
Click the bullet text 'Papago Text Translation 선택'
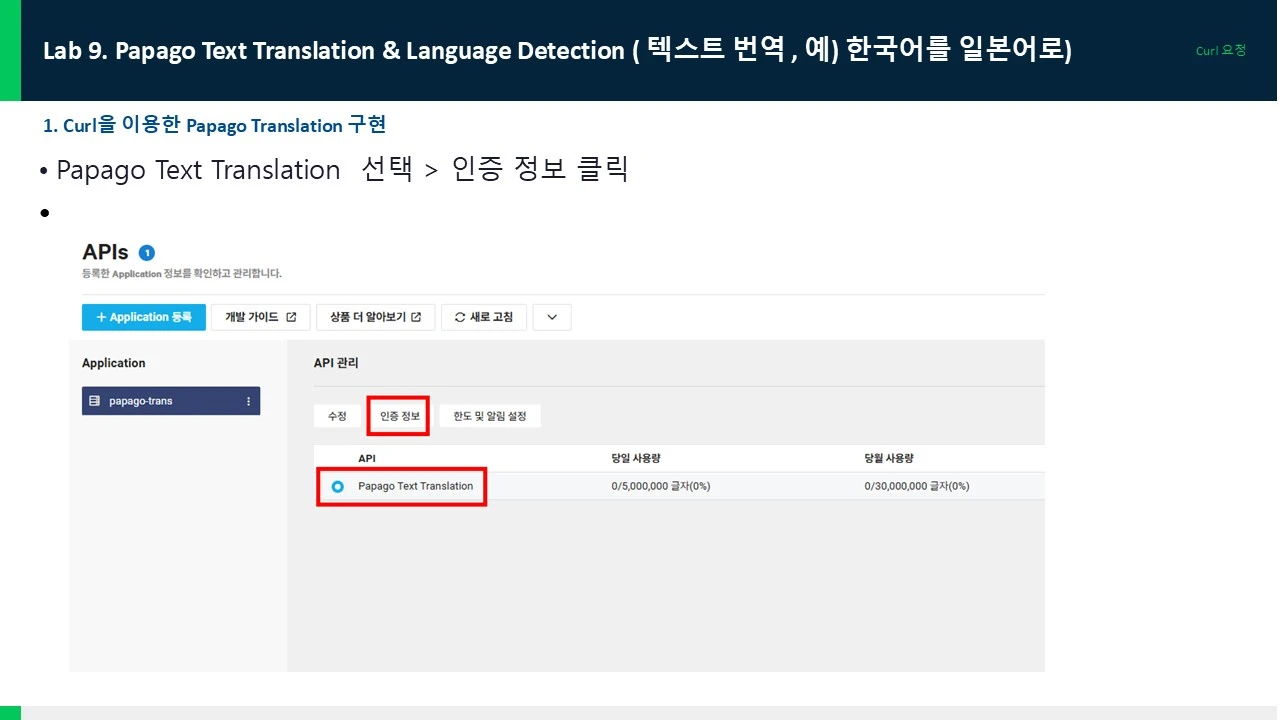234,170
